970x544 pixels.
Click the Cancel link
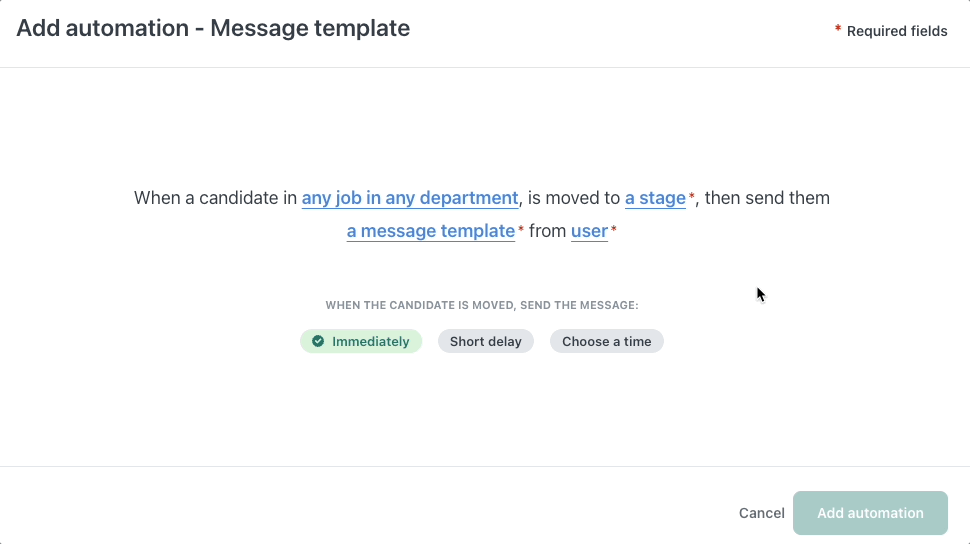761,513
